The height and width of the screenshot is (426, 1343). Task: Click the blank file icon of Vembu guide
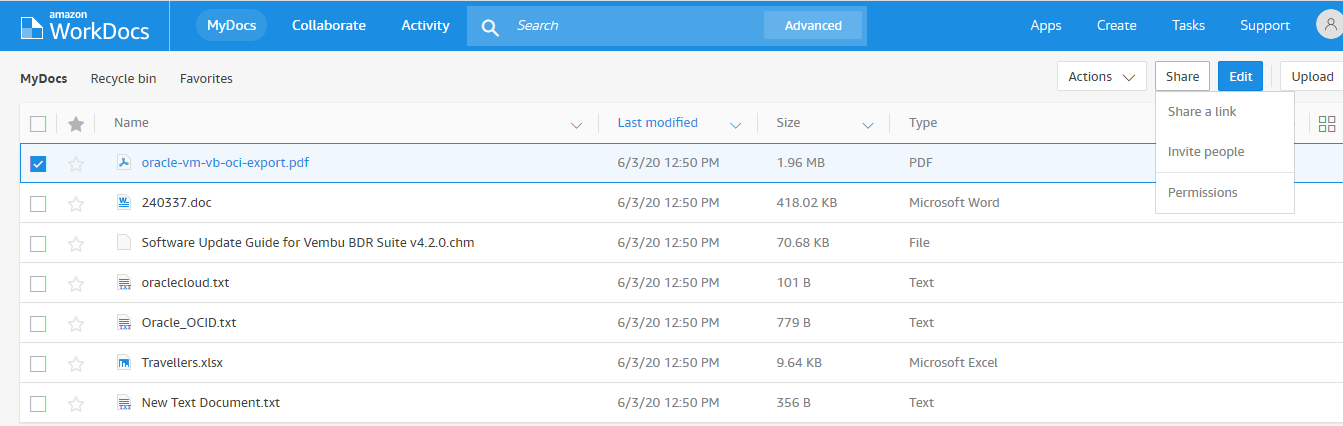pos(124,243)
